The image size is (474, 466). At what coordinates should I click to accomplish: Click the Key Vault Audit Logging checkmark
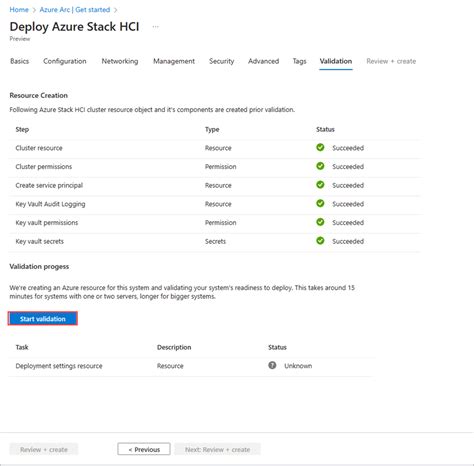coord(320,203)
